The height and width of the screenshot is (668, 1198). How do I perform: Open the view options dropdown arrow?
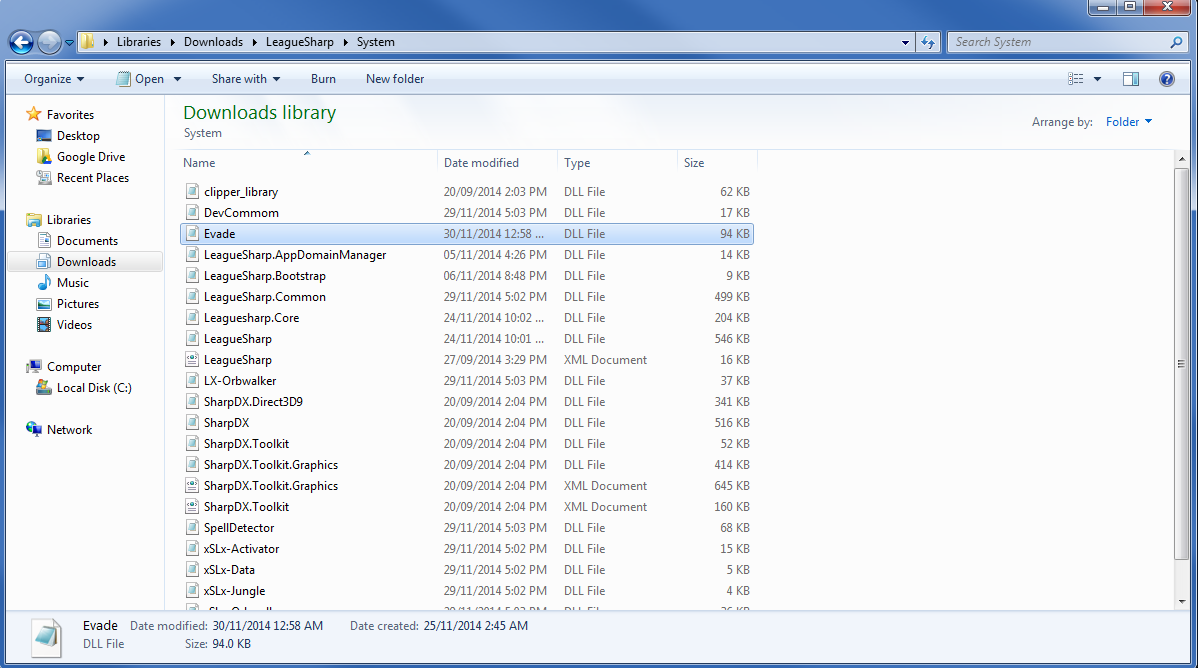[1097, 79]
